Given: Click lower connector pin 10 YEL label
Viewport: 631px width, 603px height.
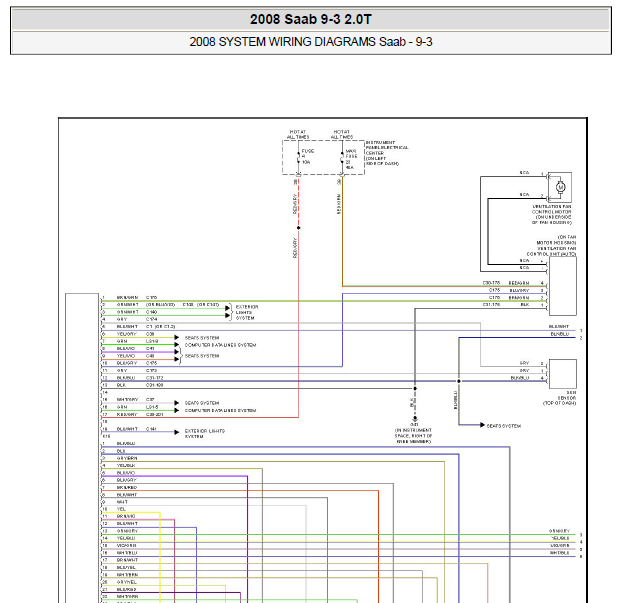Looking at the screenshot, I should tap(121, 509).
